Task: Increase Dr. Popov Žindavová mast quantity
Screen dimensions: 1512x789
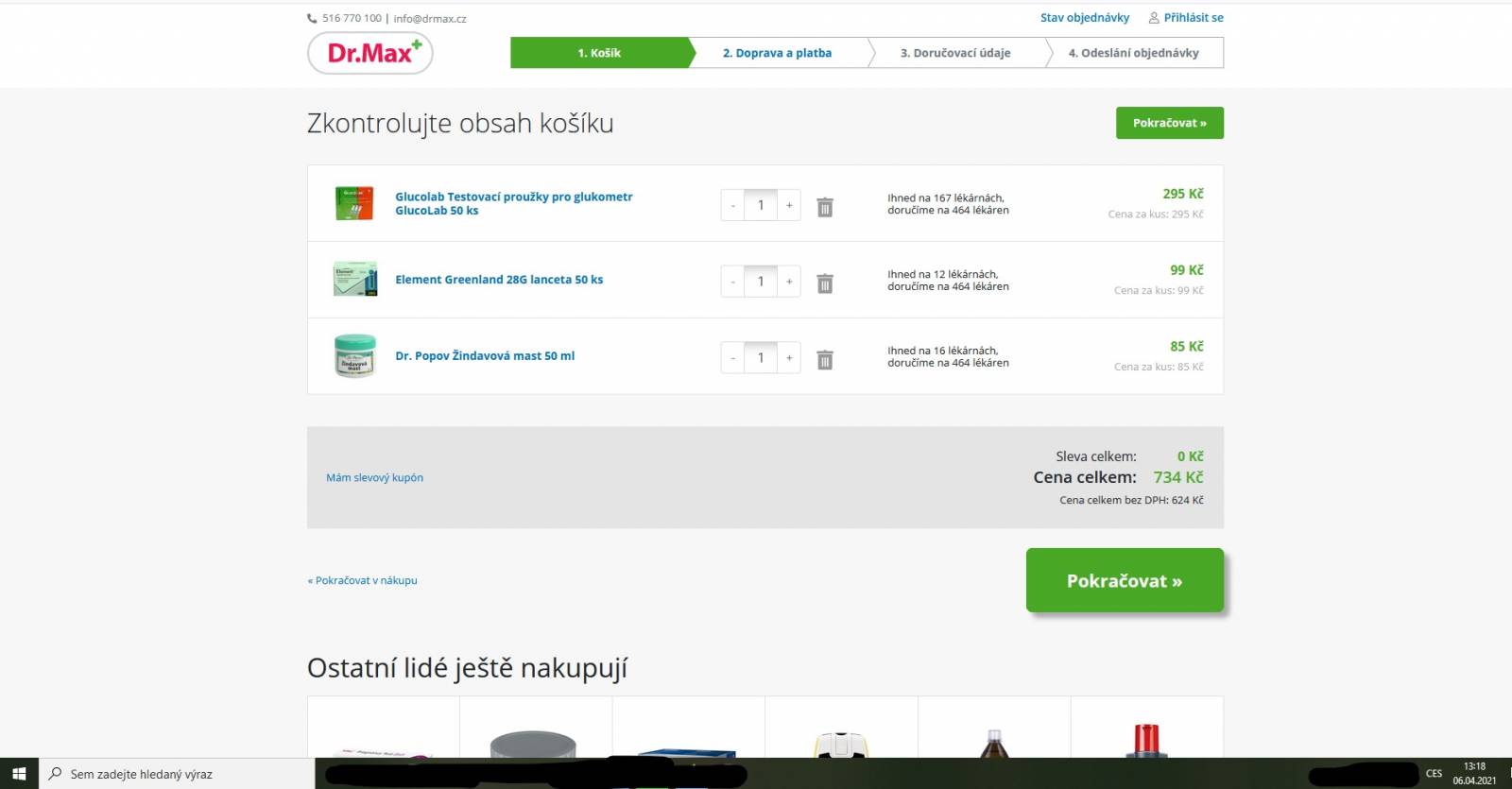Action: (789, 358)
